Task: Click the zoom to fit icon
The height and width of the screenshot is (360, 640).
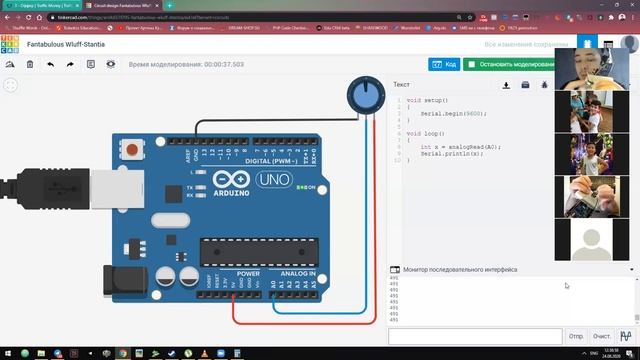Action: click(11, 85)
